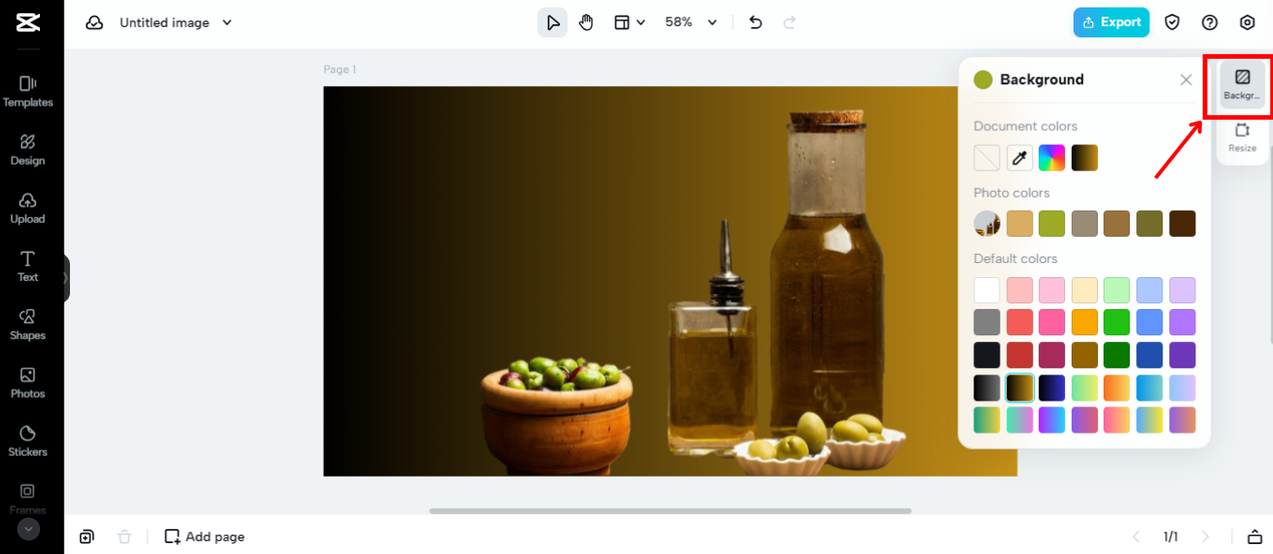Select the no-color transparent swatch

(x=987, y=158)
